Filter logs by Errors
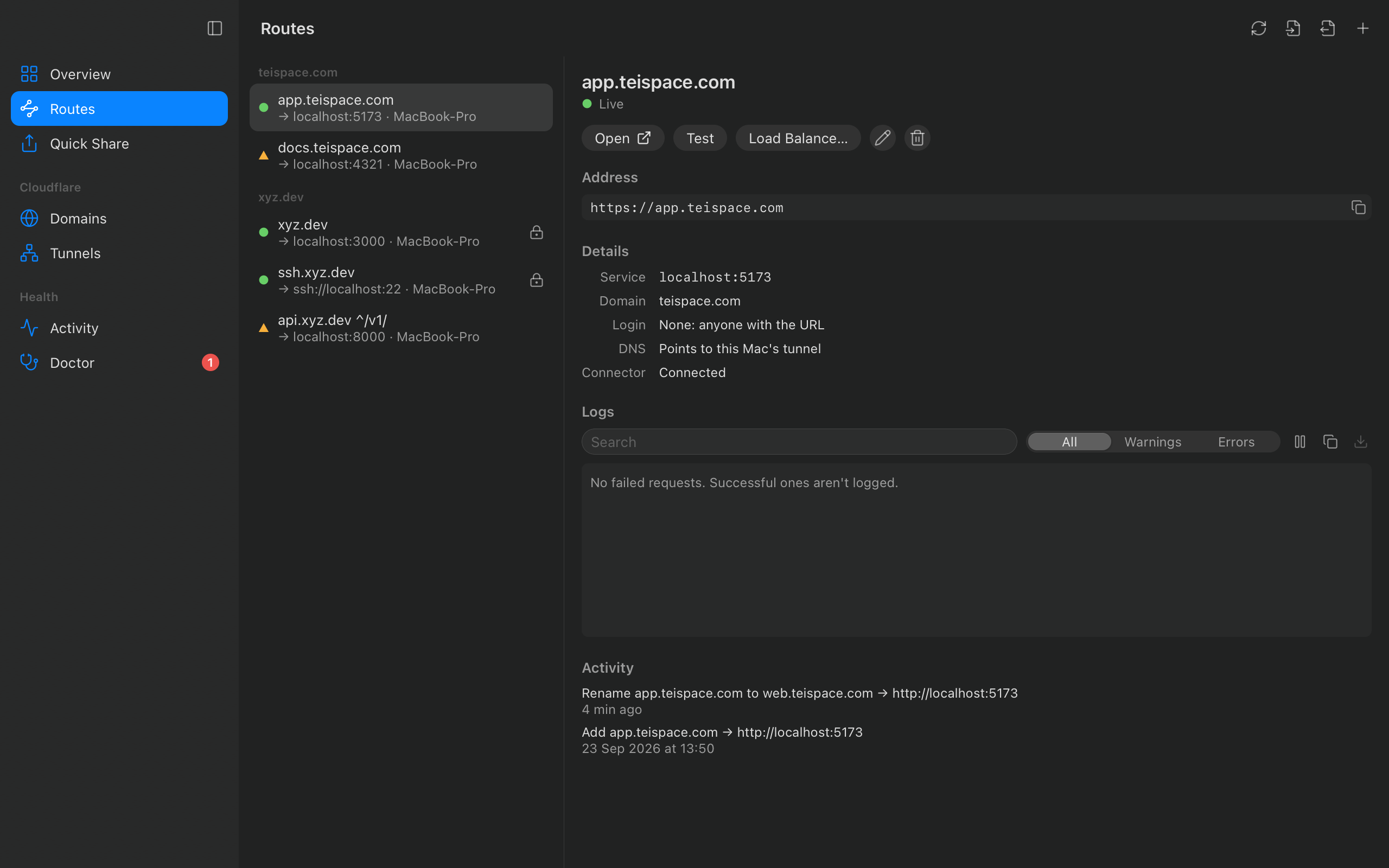 point(1236,442)
